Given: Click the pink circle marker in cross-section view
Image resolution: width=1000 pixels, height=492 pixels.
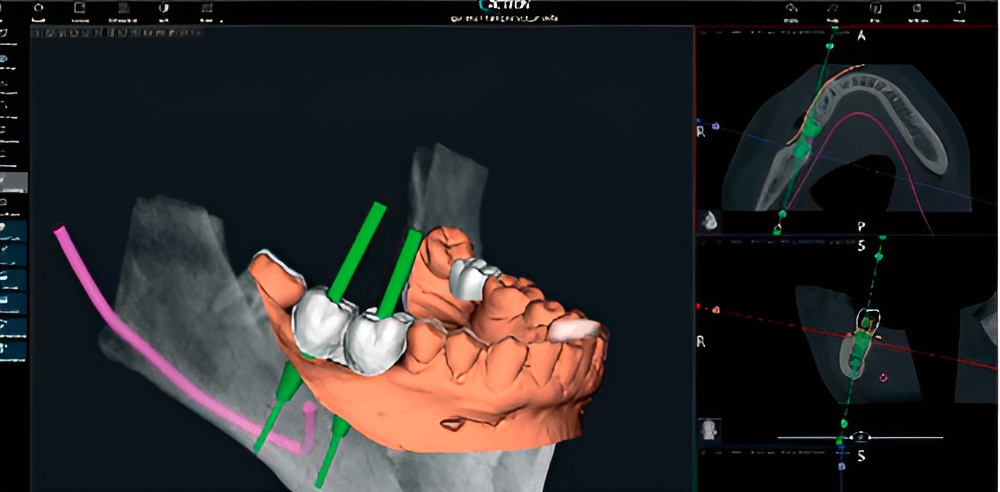Looking at the screenshot, I should point(883,378).
